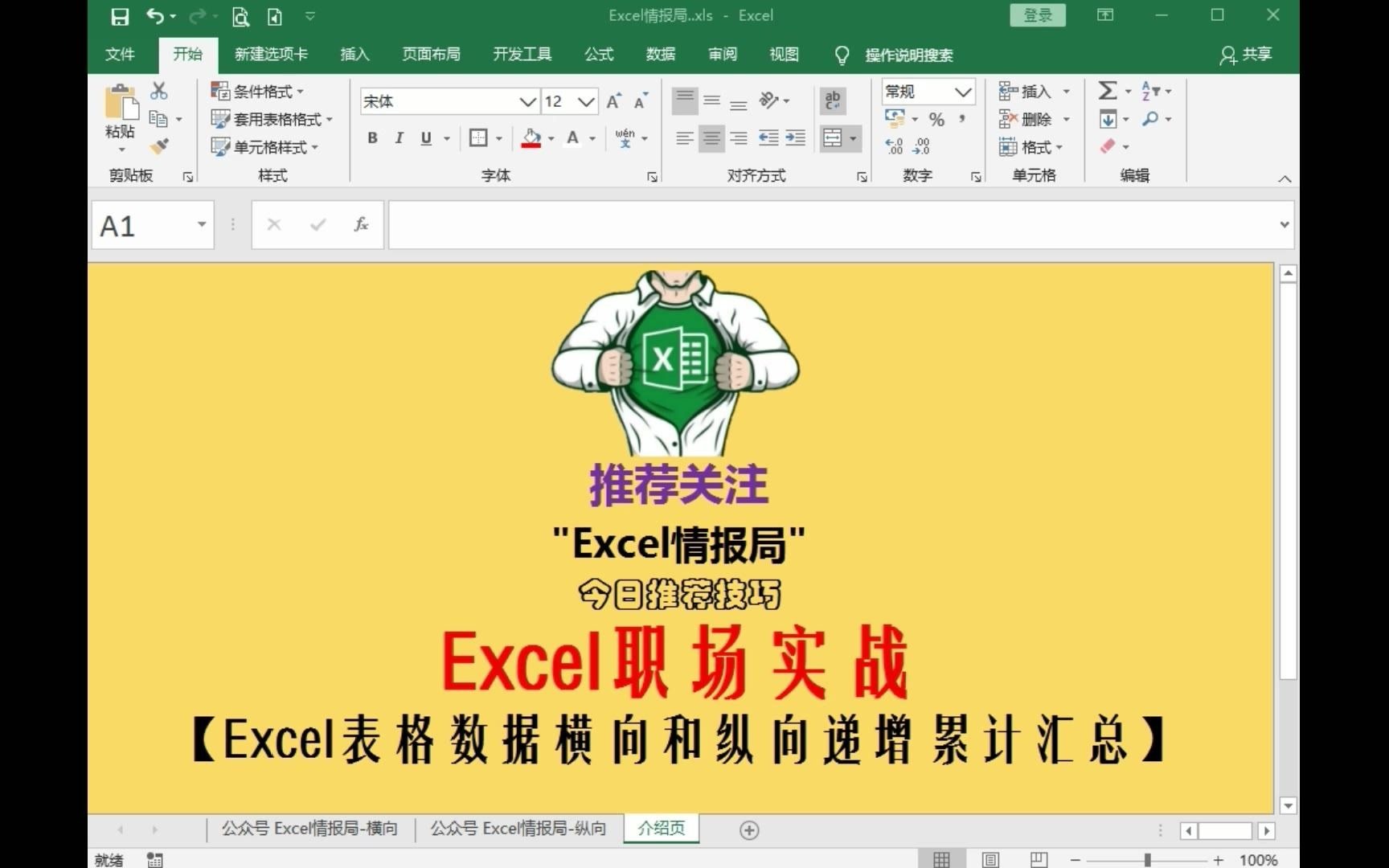Open Find and Select magnifier
The height and width of the screenshot is (868, 1389).
[1151, 119]
